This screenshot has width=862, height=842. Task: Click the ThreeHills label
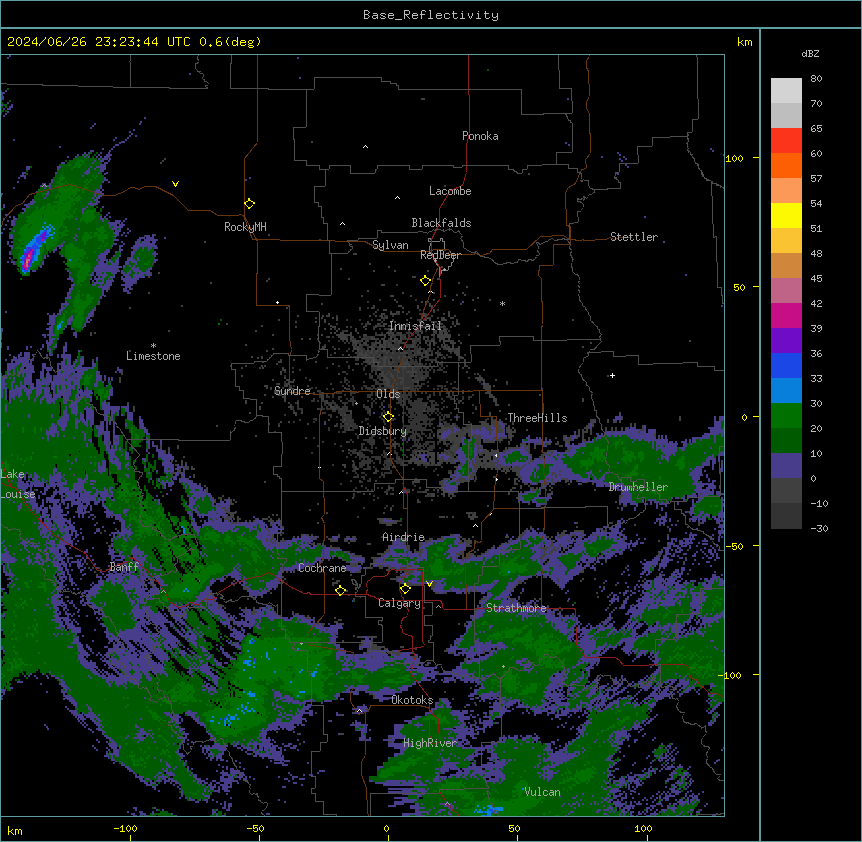click(537, 418)
